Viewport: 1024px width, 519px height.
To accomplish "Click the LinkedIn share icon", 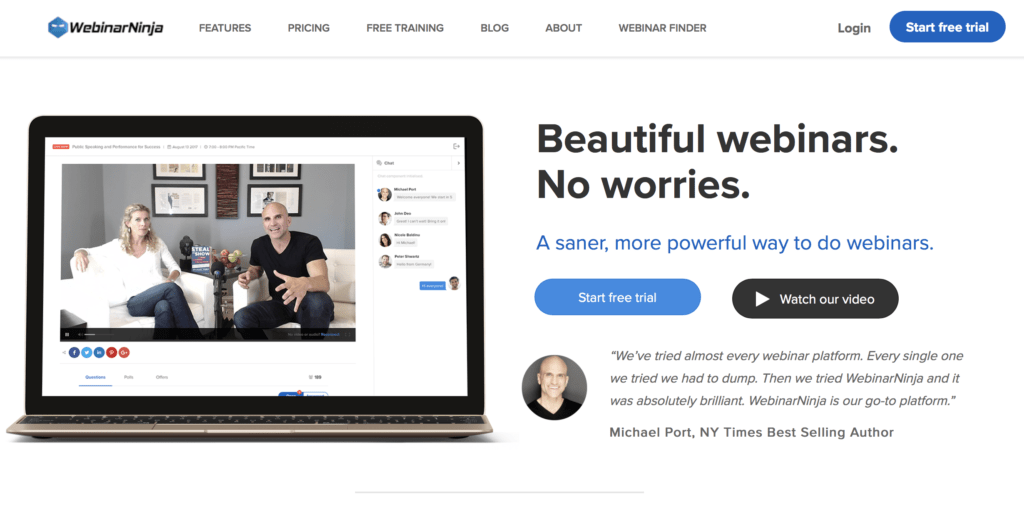I will (x=99, y=353).
